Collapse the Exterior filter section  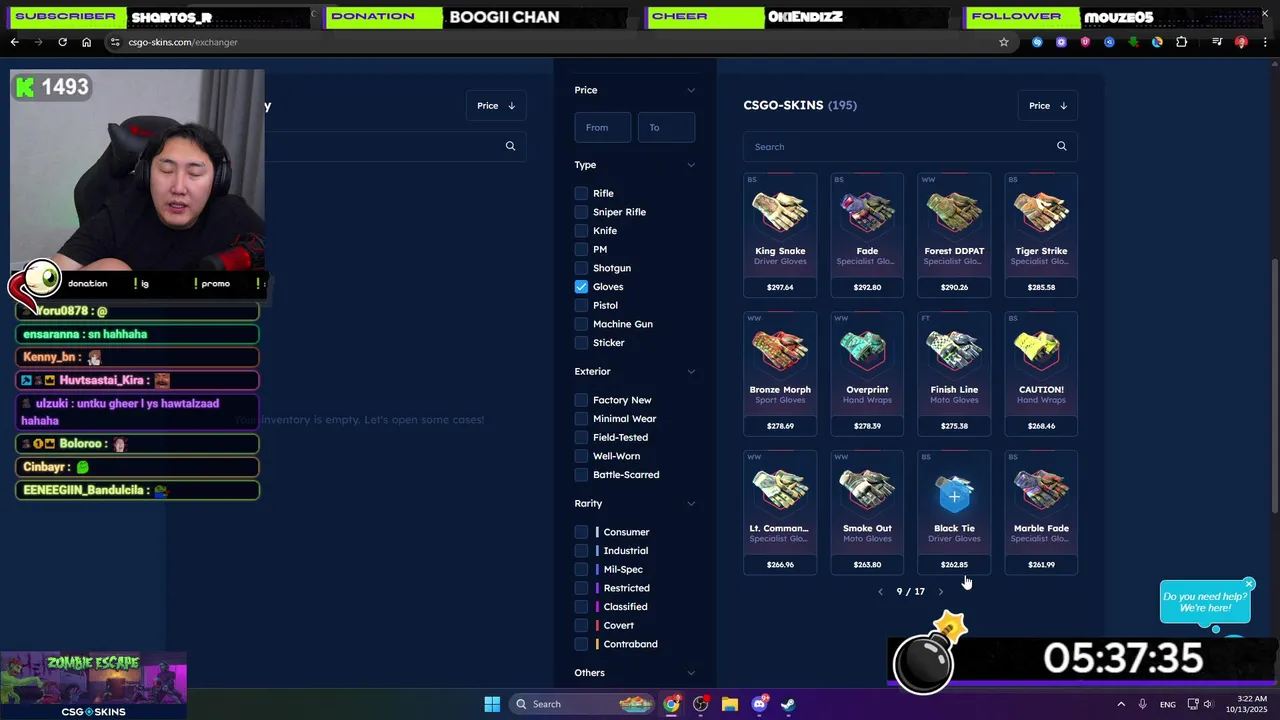click(x=690, y=372)
